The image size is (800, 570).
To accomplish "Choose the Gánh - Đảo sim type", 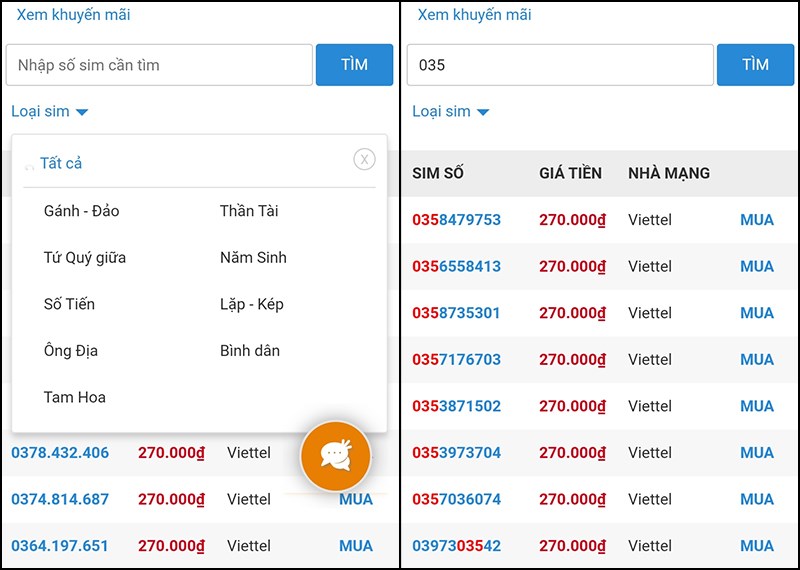I will pos(81,211).
